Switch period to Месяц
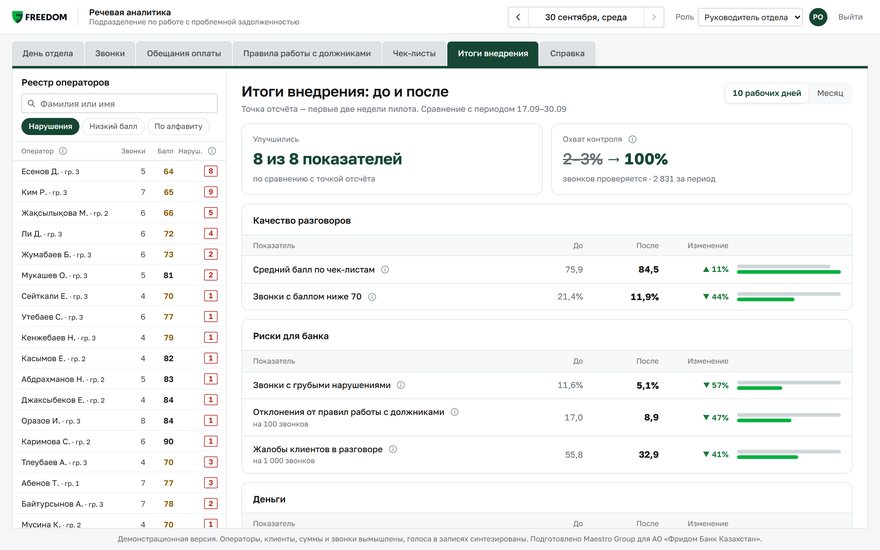Image resolution: width=880 pixels, height=550 pixels. click(830, 93)
